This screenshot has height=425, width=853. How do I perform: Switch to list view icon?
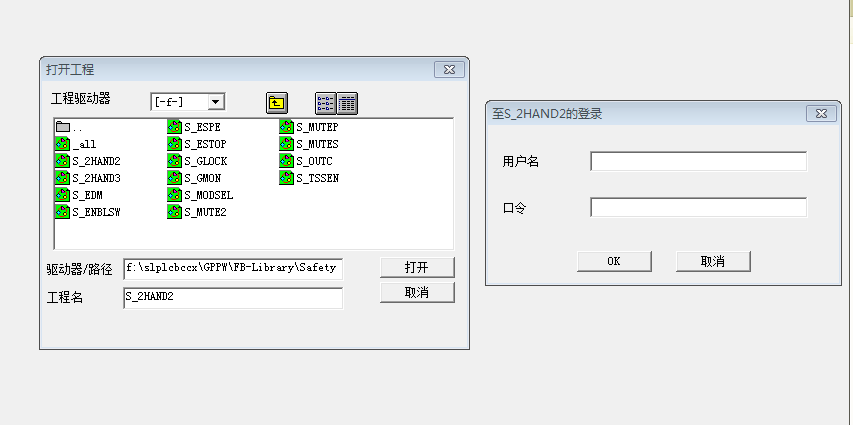point(326,102)
